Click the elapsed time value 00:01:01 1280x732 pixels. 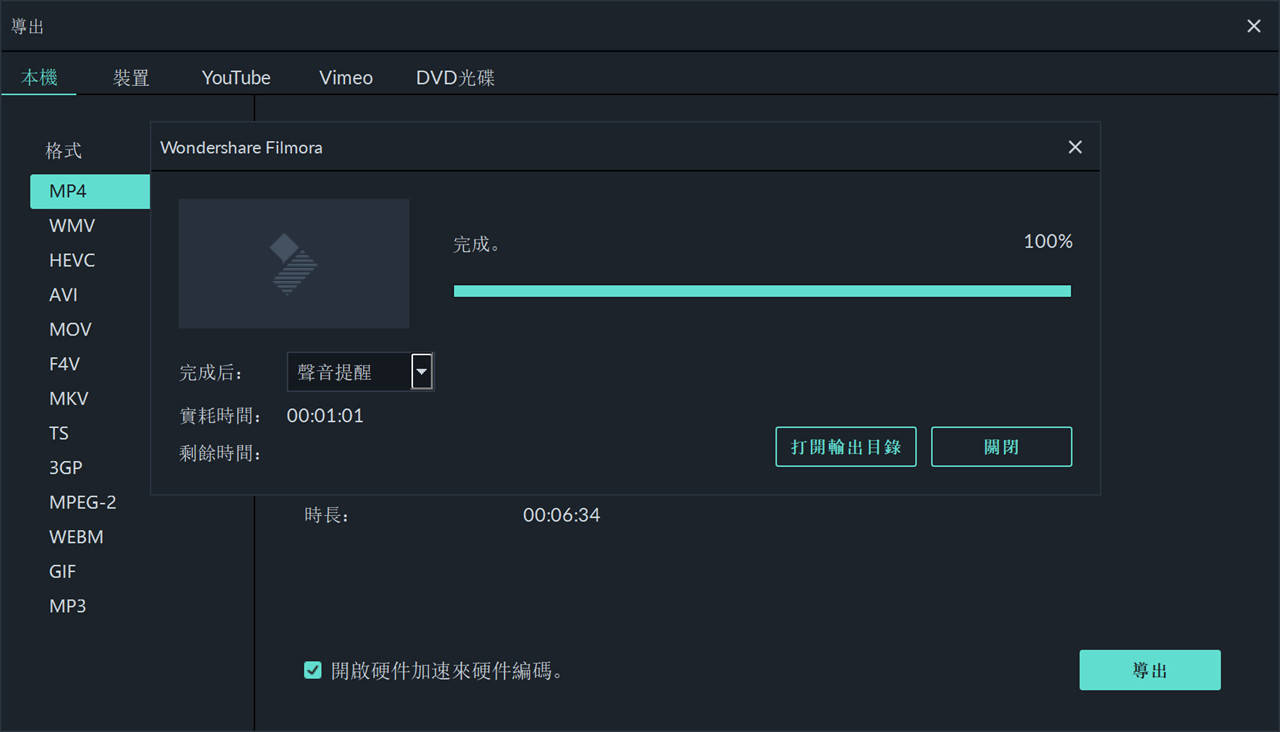click(325, 416)
